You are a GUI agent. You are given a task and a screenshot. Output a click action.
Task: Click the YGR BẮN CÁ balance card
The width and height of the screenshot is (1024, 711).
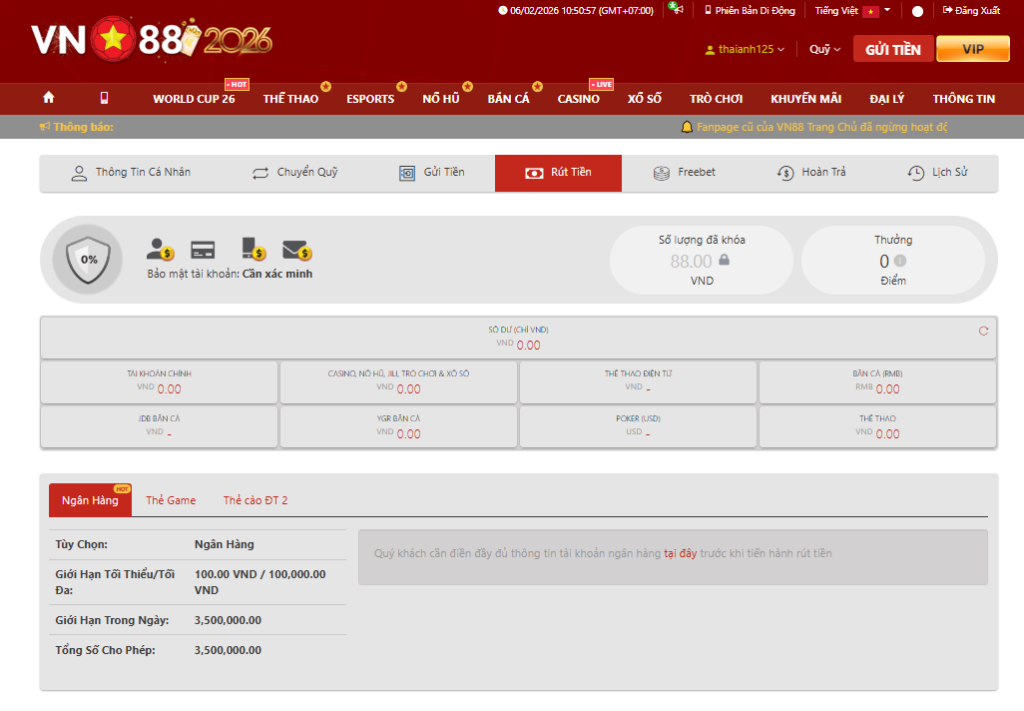pos(398,426)
